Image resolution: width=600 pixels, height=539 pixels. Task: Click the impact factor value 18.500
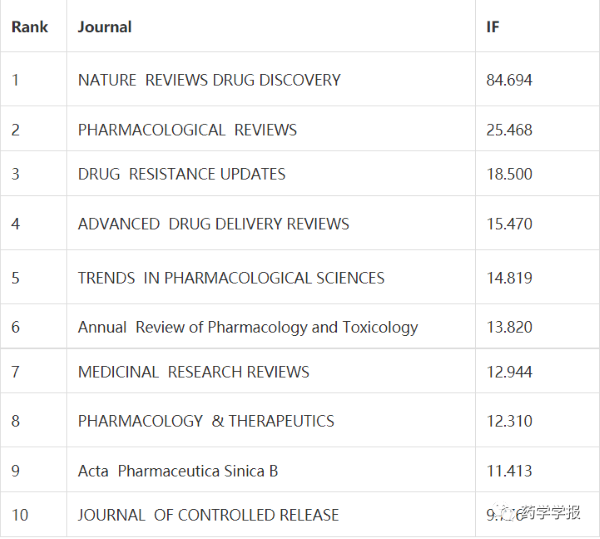click(x=509, y=174)
